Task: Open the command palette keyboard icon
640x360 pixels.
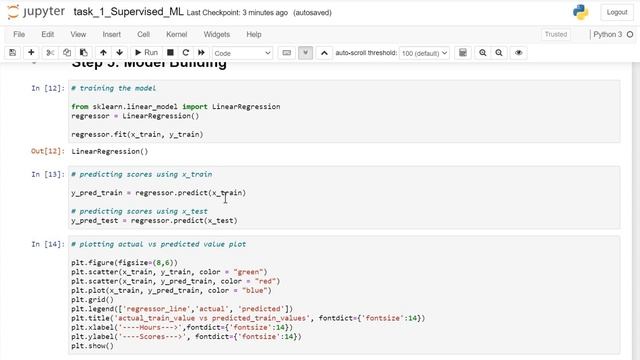Action: (x=287, y=53)
